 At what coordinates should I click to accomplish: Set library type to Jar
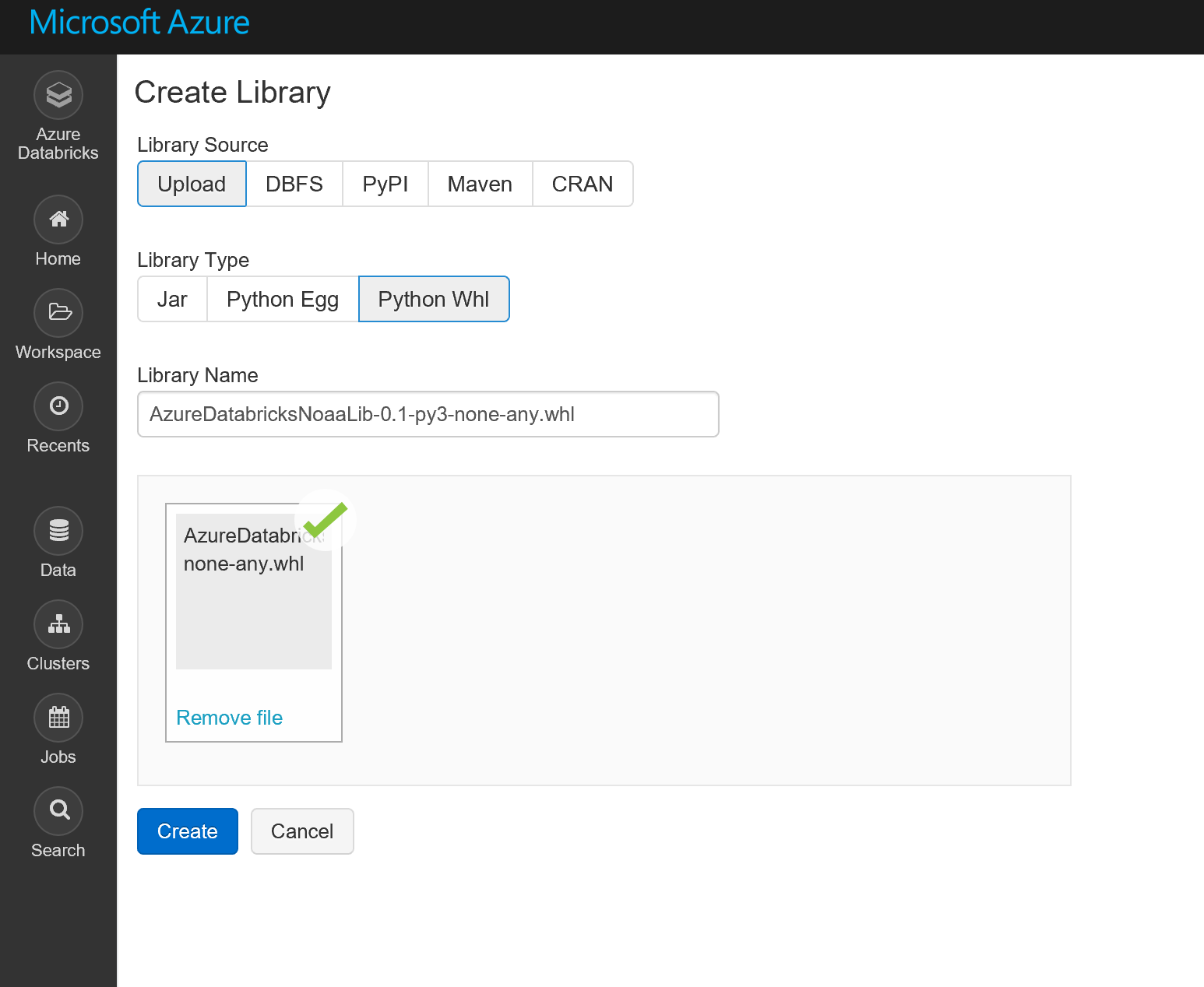click(172, 300)
